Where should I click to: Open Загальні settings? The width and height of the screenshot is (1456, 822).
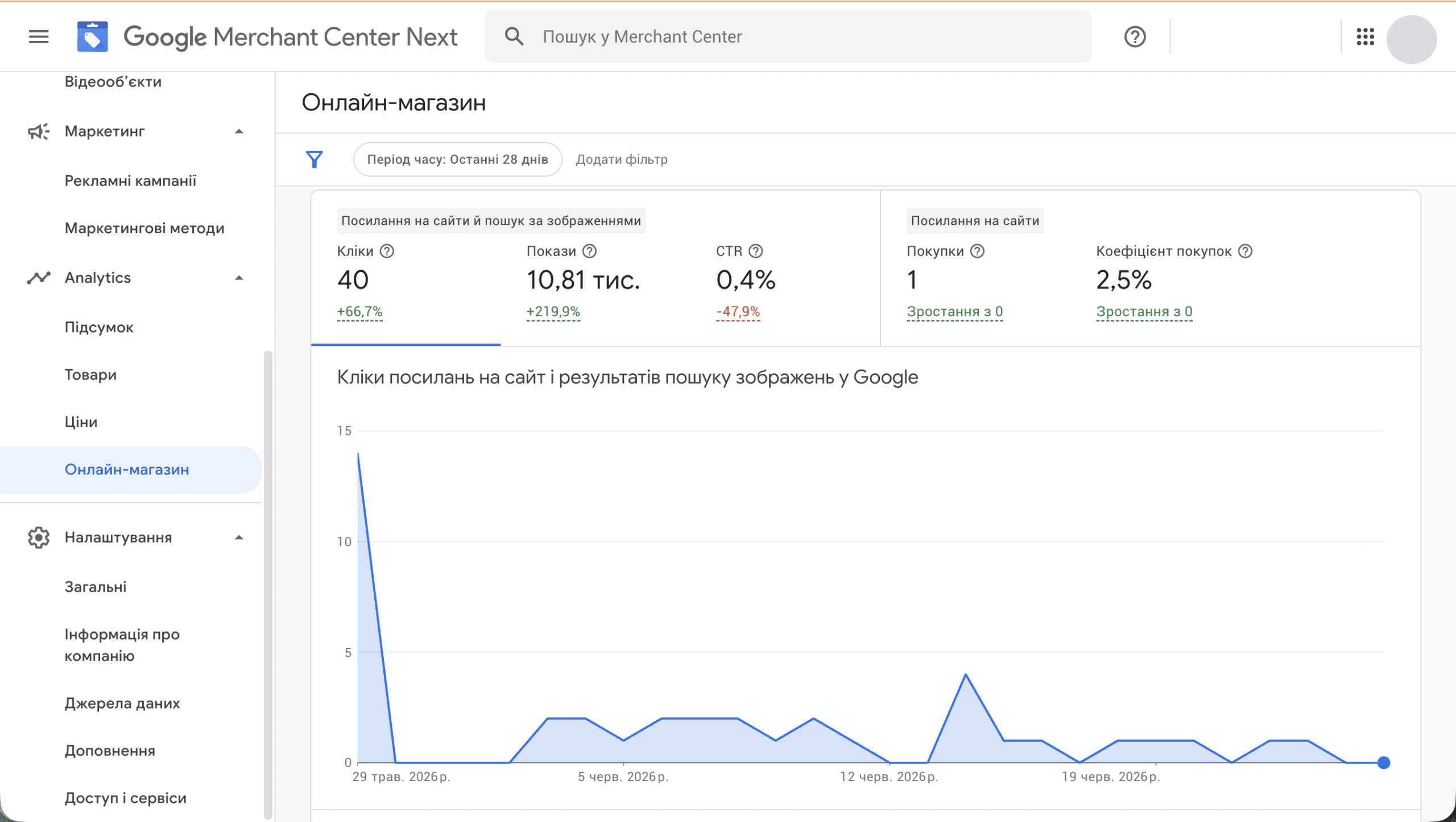click(96, 587)
